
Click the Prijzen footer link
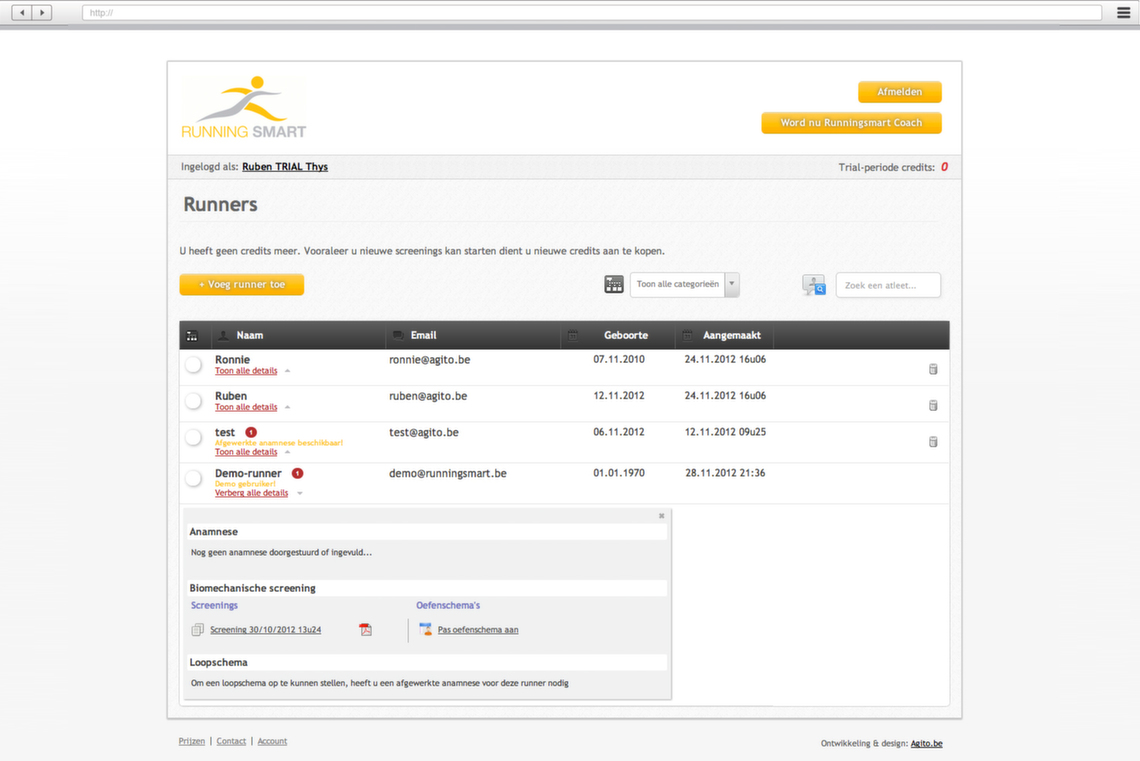click(x=192, y=741)
